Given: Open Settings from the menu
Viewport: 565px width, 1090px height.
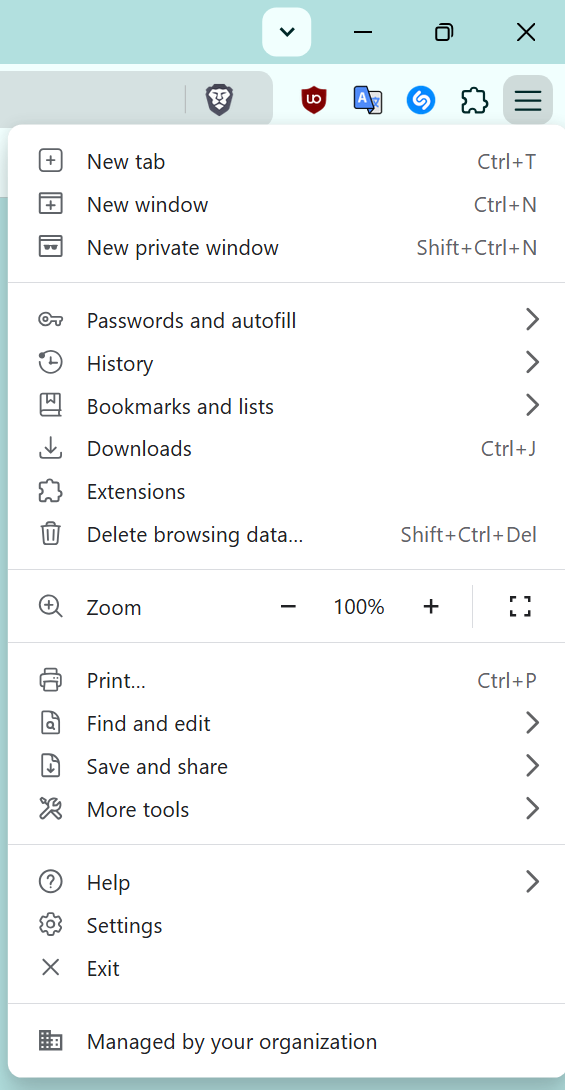Looking at the screenshot, I should tap(286, 926).
